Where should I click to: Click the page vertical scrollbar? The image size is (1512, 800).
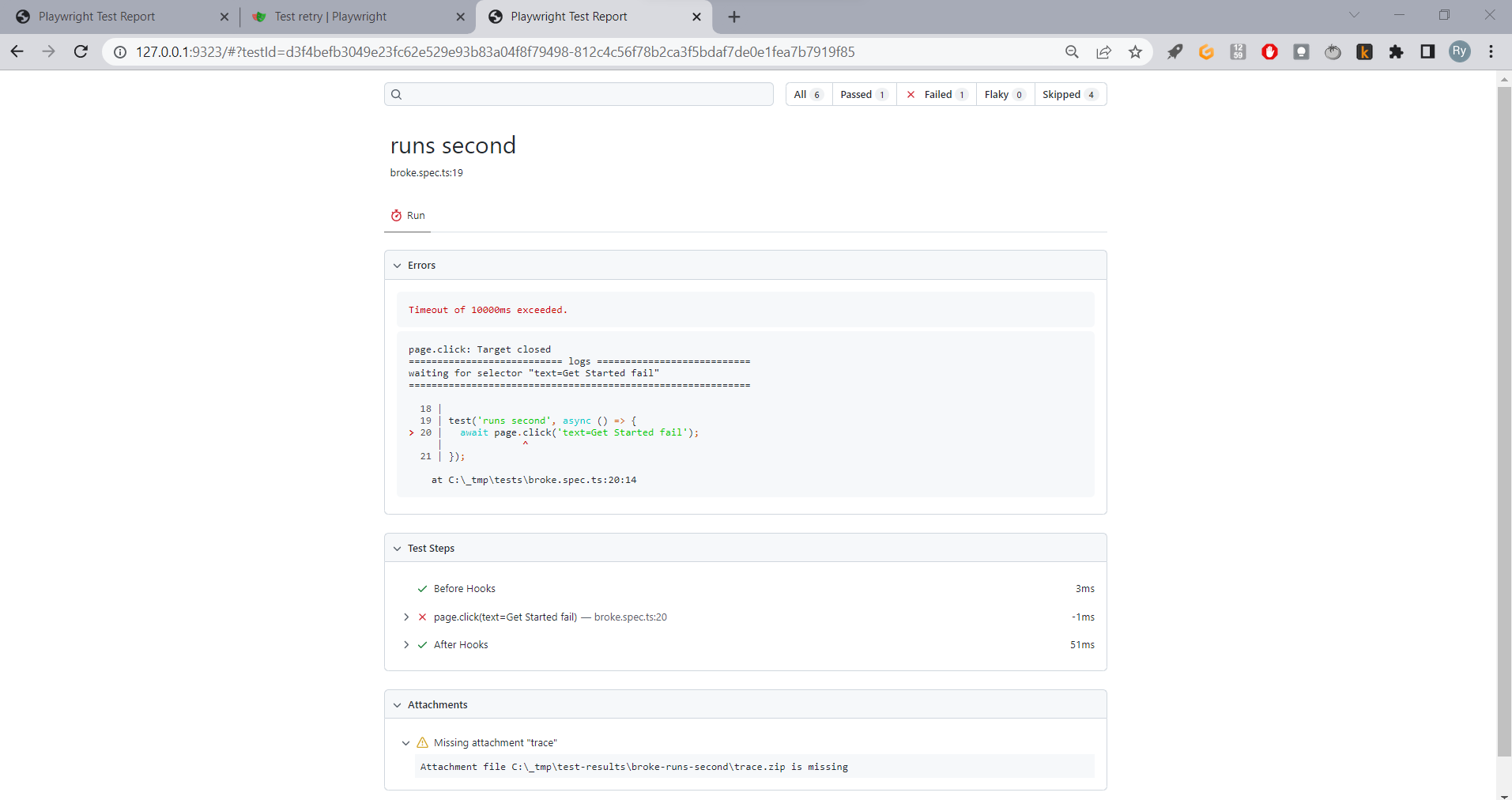click(x=1504, y=421)
